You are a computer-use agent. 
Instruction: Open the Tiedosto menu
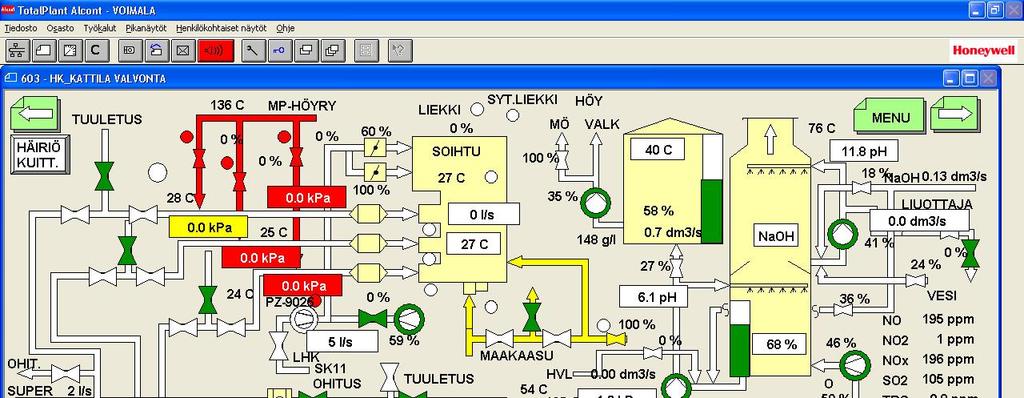(x=21, y=28)
